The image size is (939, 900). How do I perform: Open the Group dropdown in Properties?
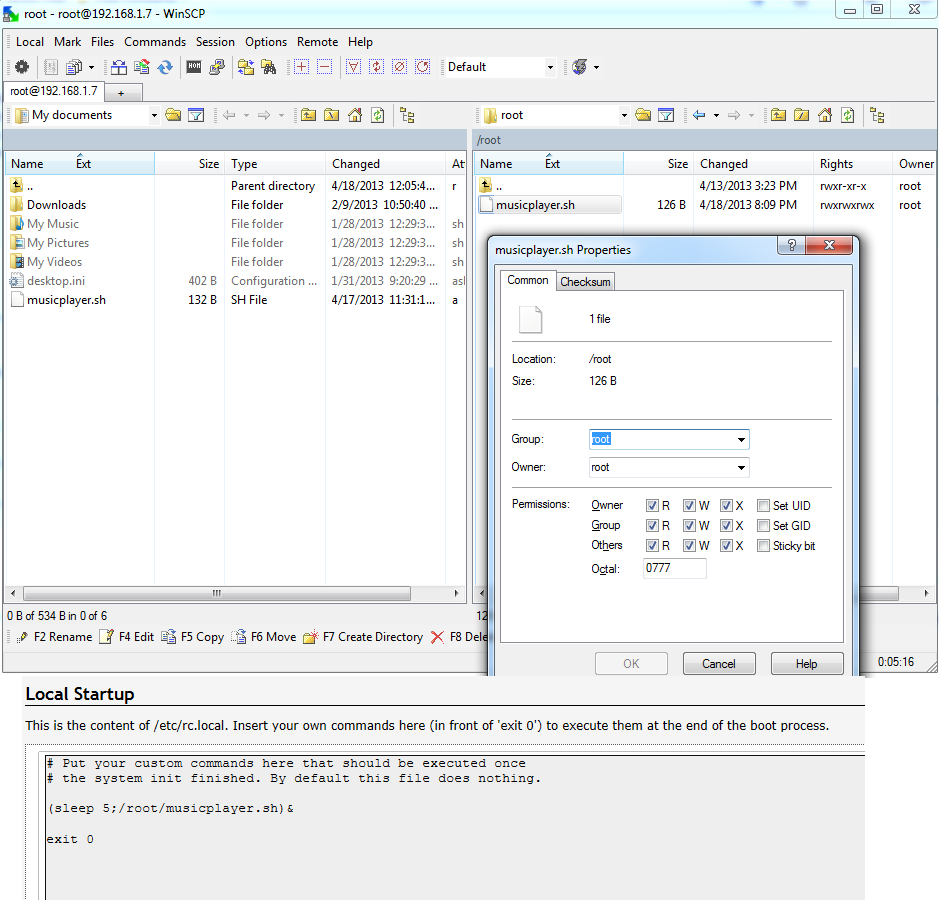(741, 440)
